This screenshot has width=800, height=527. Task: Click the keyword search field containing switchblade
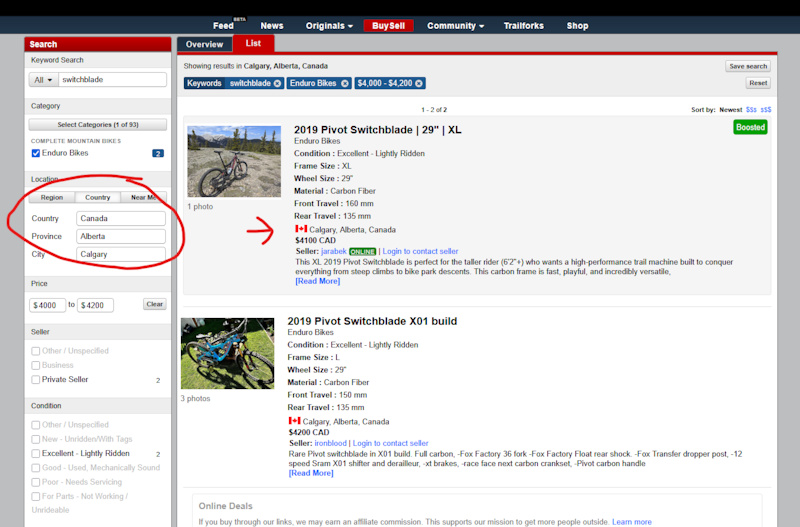(112, 80)
